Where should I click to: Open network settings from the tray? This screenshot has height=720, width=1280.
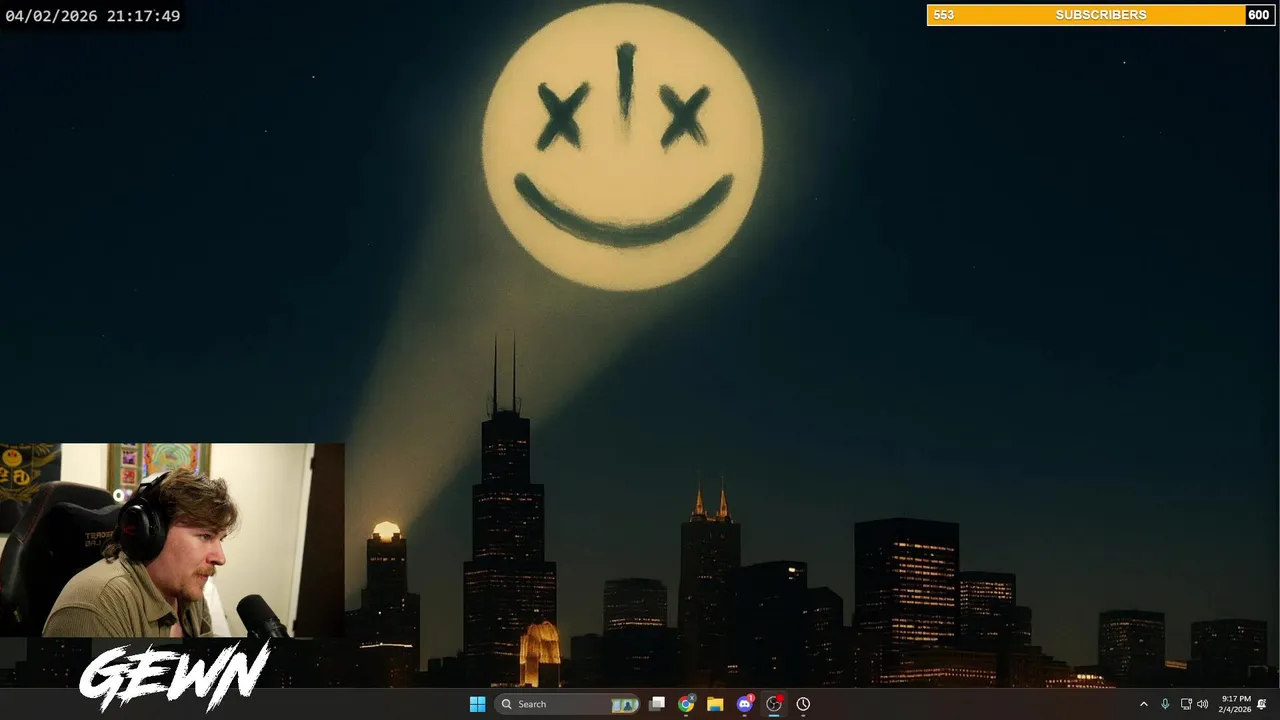tap(1186, 704)
